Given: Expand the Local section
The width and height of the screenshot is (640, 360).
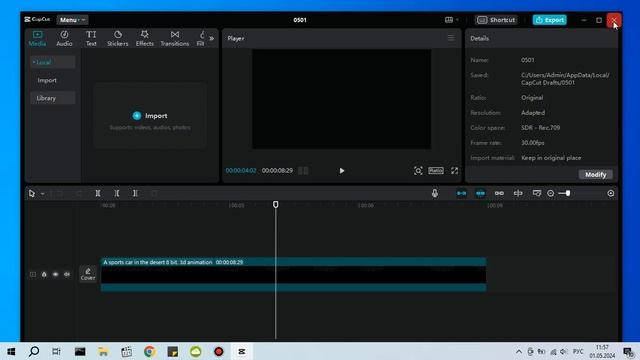Looking at the screenshot, I should tap(52, 62).
